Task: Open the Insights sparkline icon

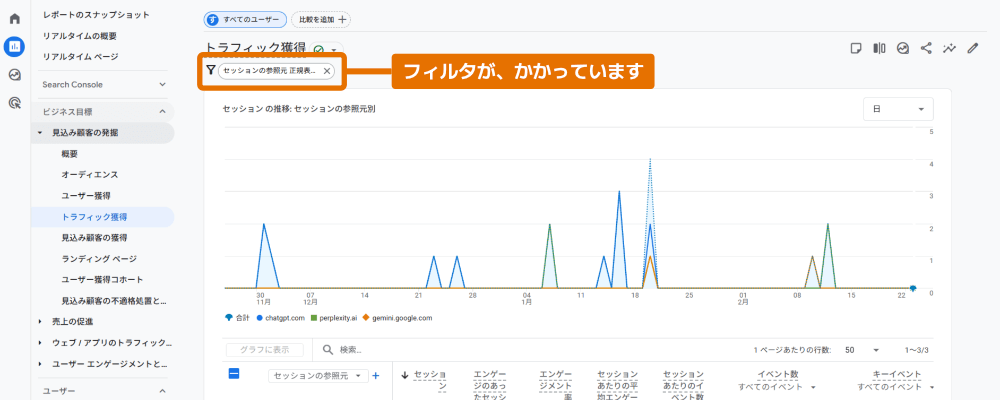Action: 949,47
